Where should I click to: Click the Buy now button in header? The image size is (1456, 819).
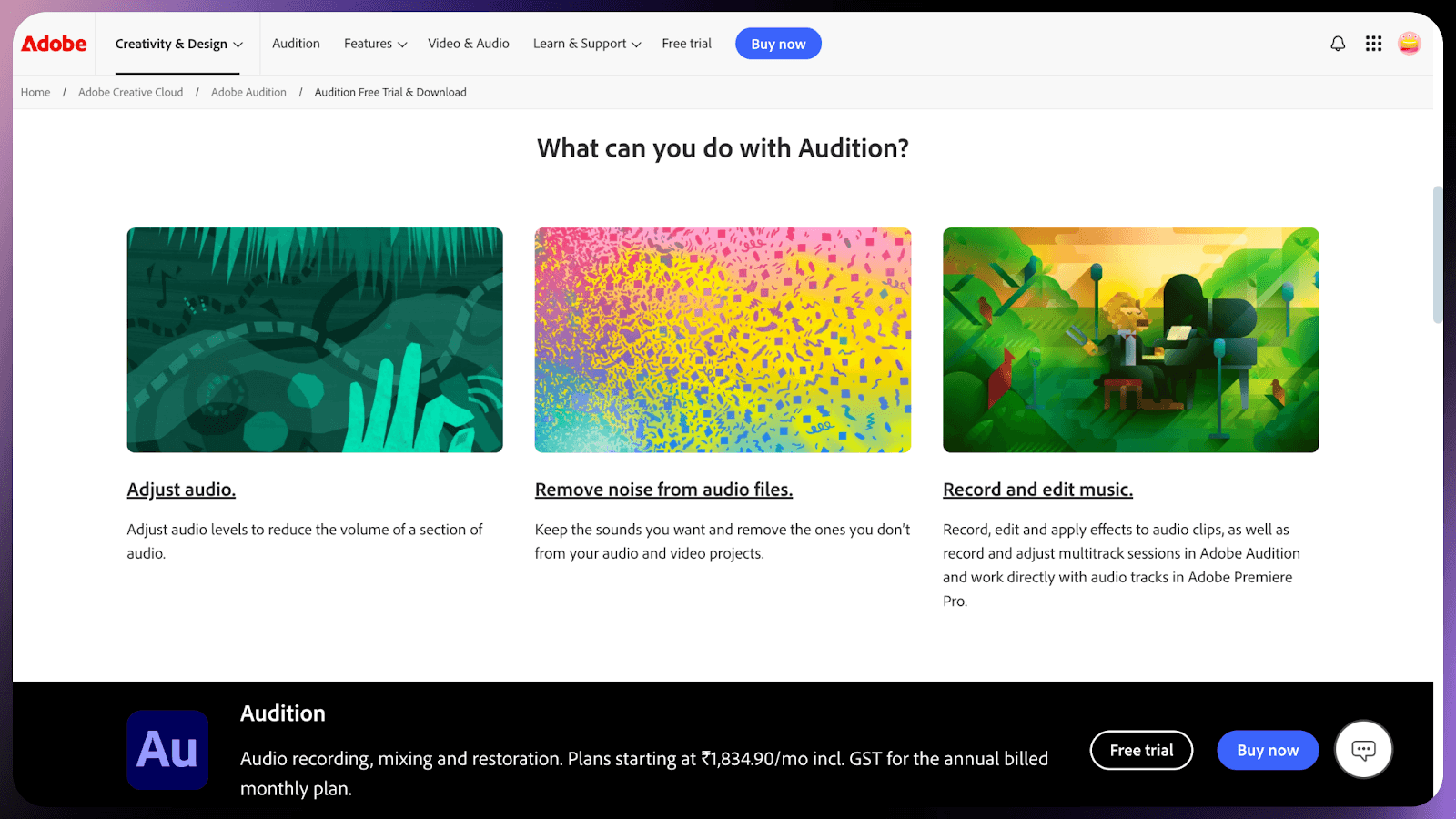click(778, 44)
